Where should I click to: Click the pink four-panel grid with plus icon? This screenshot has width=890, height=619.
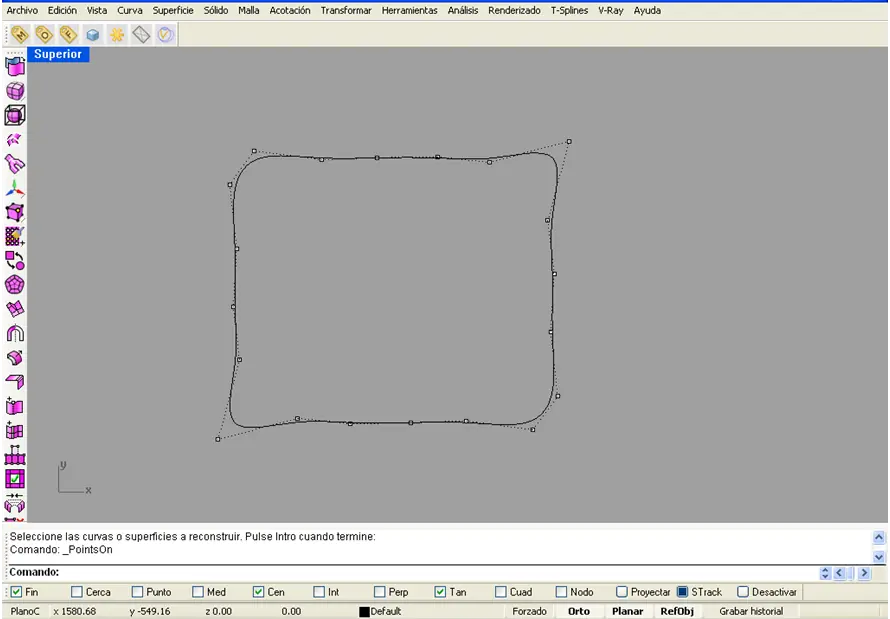(15, 431)
